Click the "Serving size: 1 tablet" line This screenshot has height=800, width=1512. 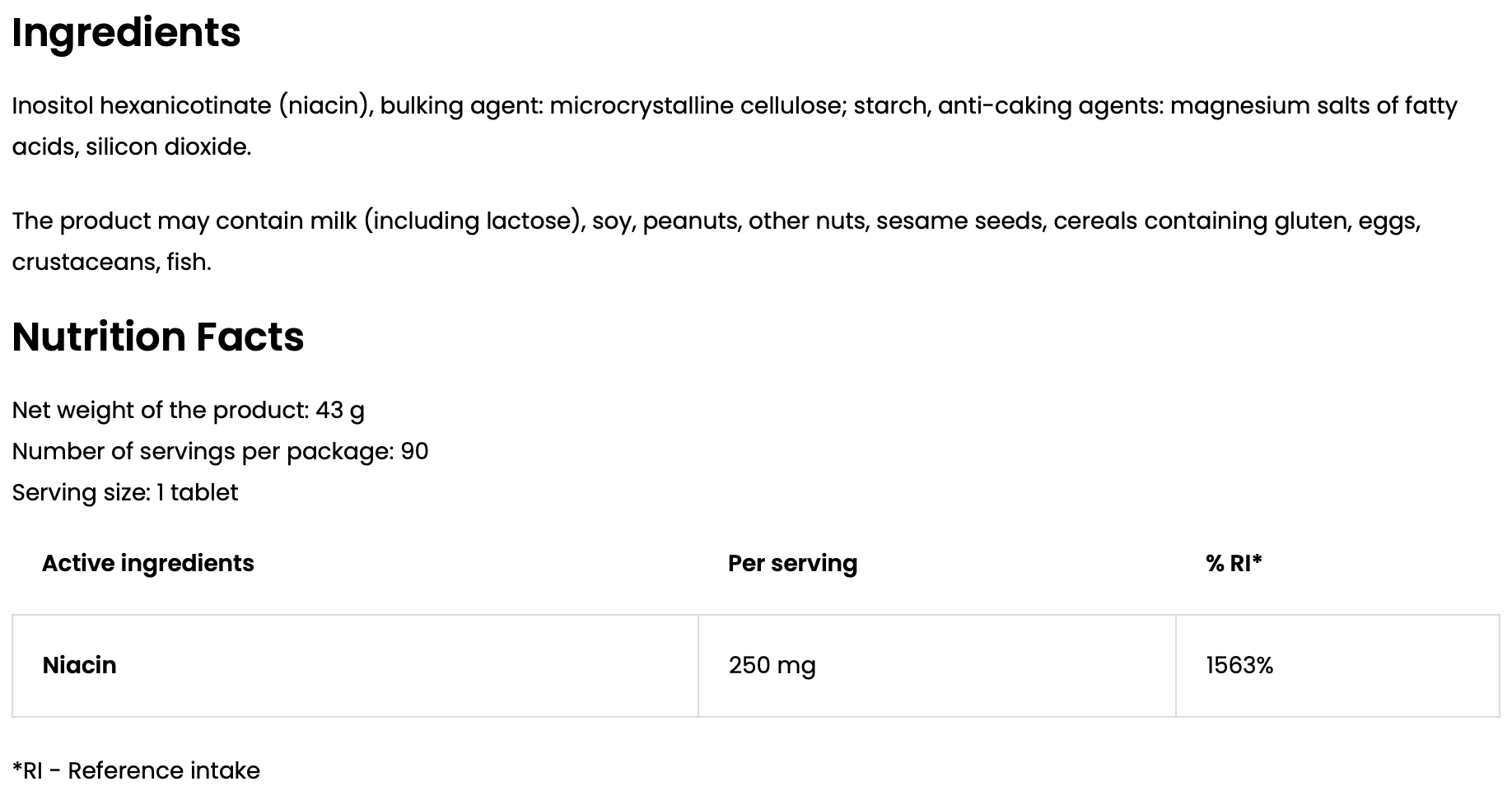[125, 493]
